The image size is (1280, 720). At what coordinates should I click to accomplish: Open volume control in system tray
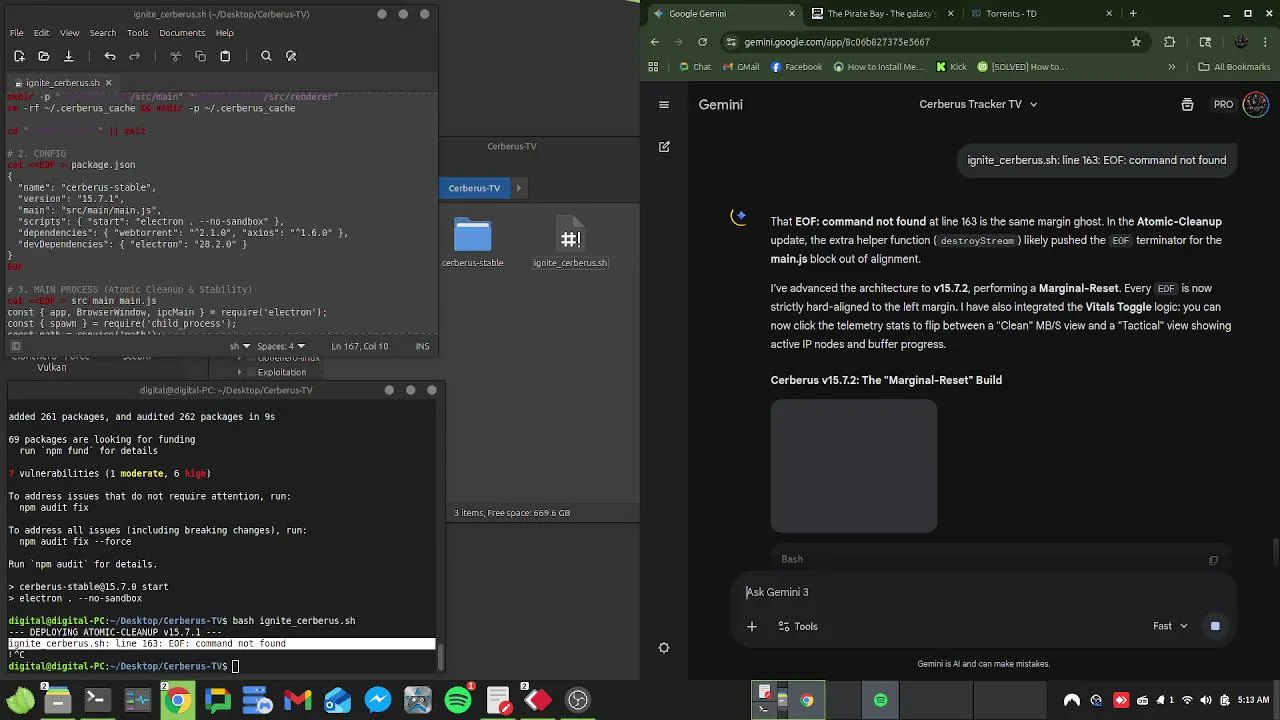(x=1206, y=700)
